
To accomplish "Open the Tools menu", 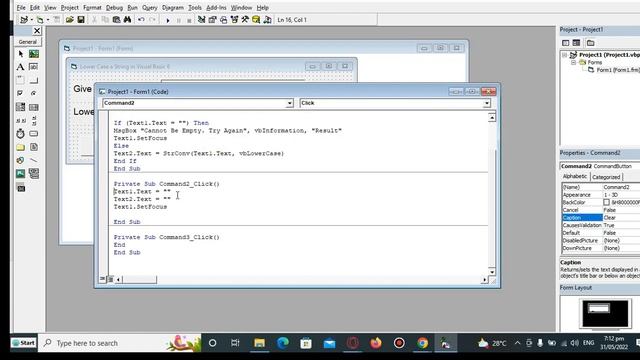I will click(195, 7).
